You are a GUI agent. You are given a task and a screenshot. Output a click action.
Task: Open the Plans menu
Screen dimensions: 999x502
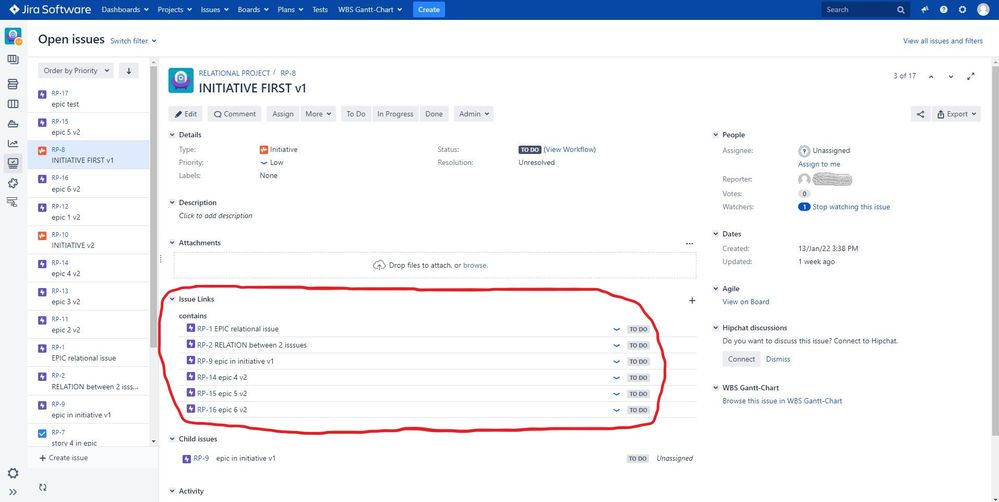(x=290, y=10)
